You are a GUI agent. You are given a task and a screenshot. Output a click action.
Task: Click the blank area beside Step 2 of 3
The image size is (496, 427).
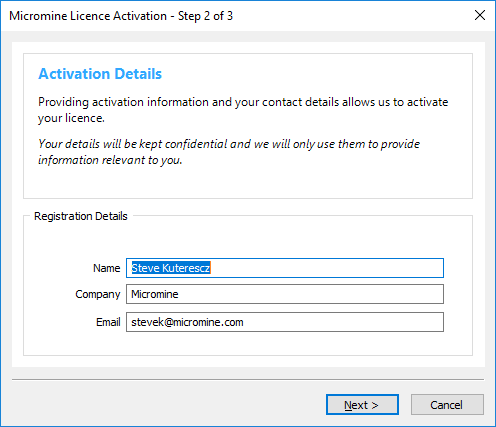pos(350,16)
